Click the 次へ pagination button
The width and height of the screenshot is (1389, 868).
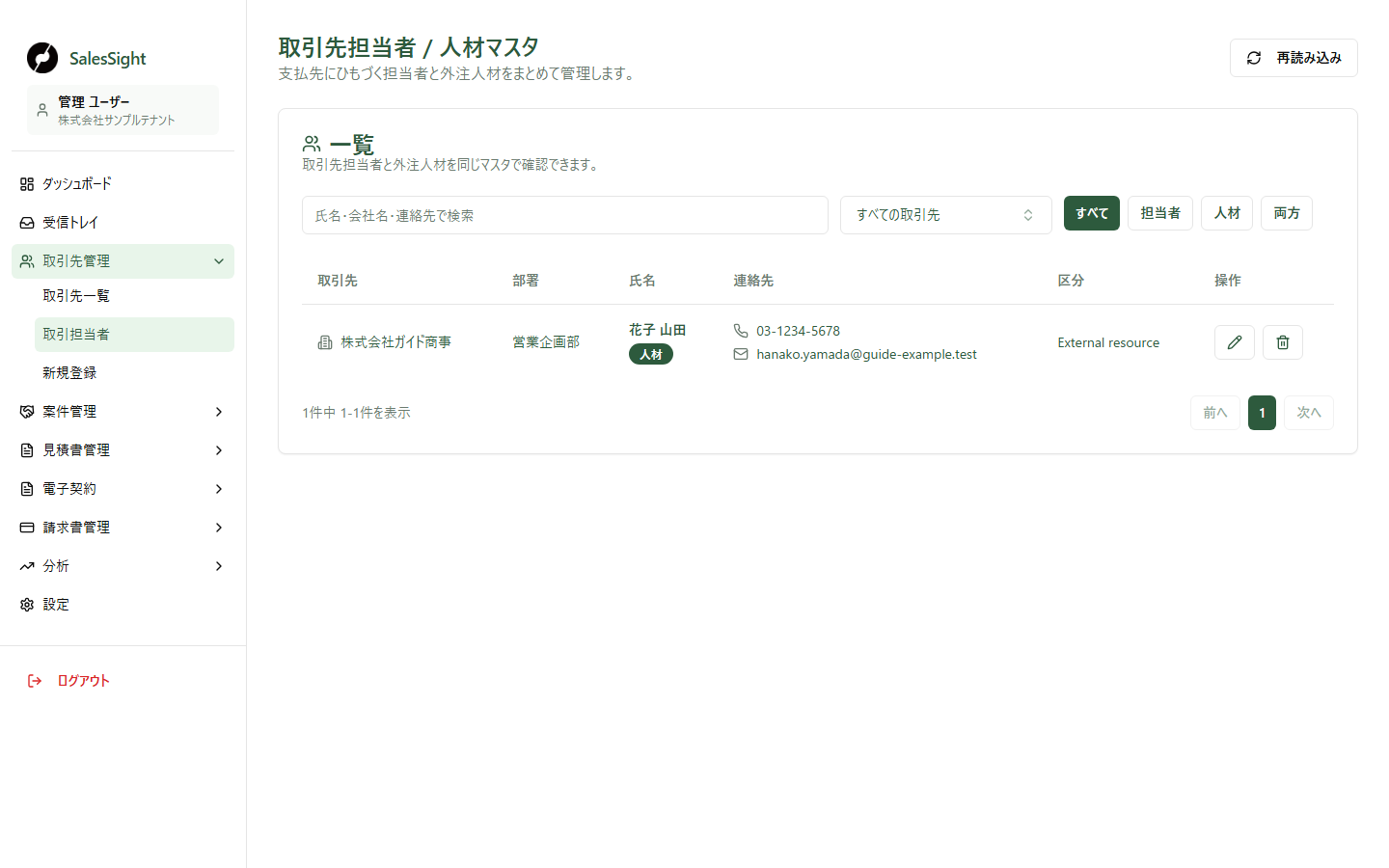click(1309, 413)
